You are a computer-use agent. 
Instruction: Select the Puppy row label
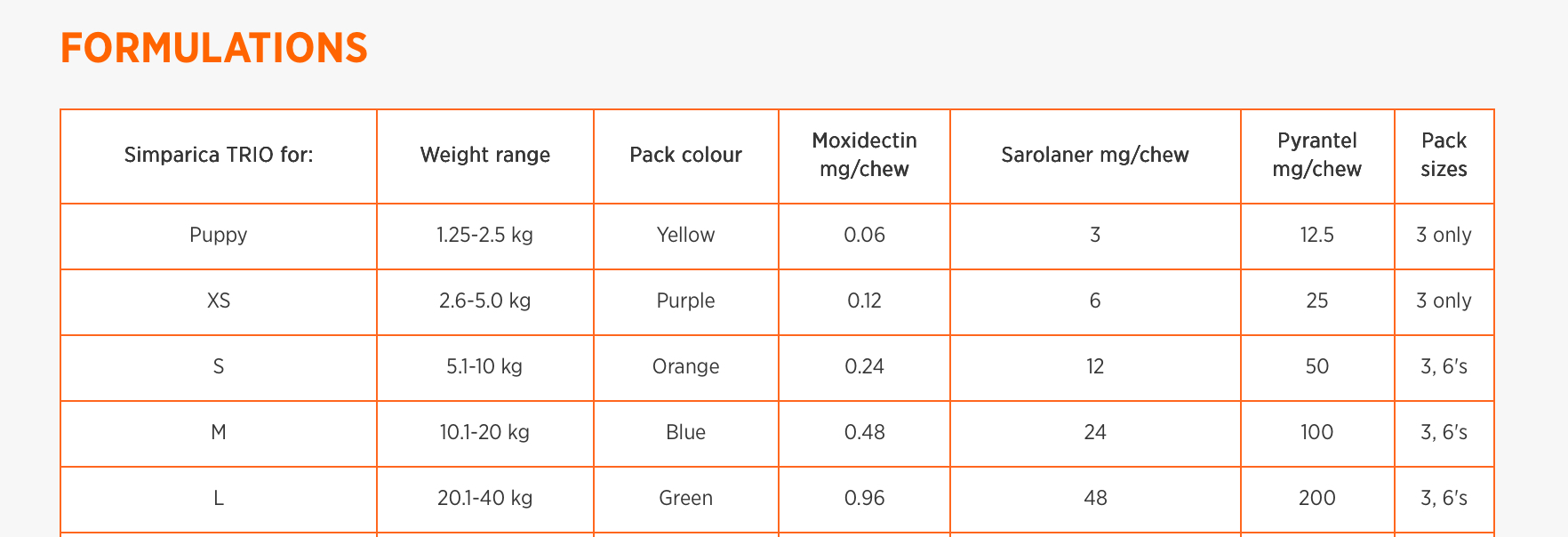click(219, 235)
